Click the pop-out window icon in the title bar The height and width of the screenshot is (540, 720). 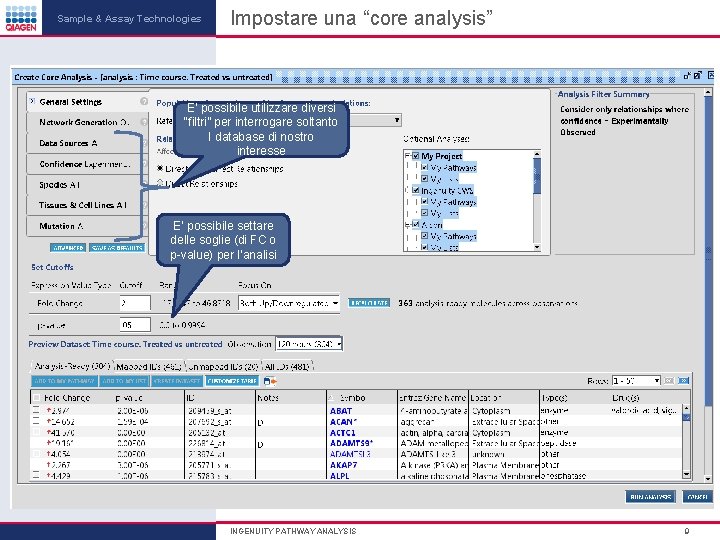click(x=698, y=75)
